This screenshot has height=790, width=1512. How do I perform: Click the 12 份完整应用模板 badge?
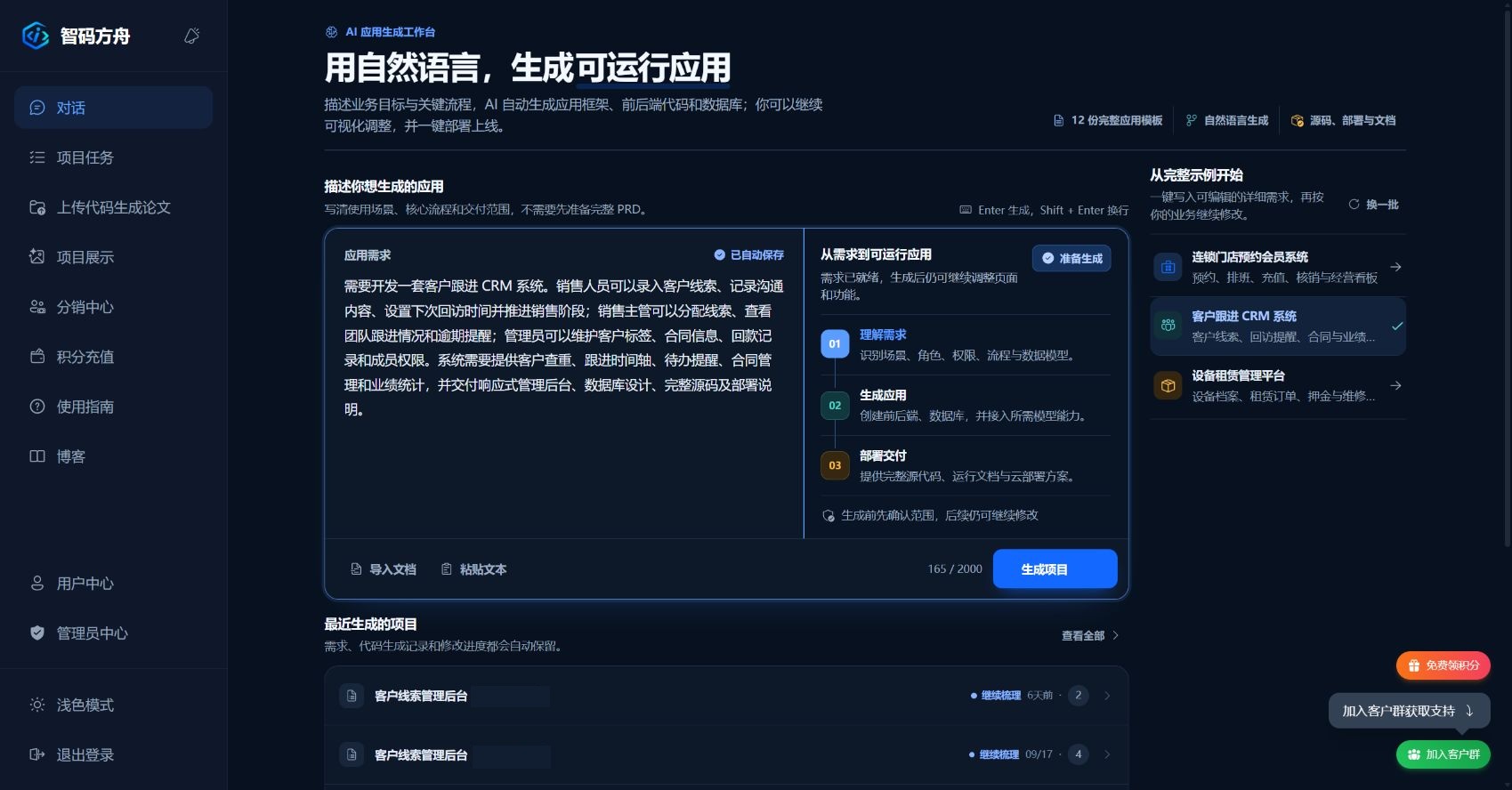pos(1108,120)
